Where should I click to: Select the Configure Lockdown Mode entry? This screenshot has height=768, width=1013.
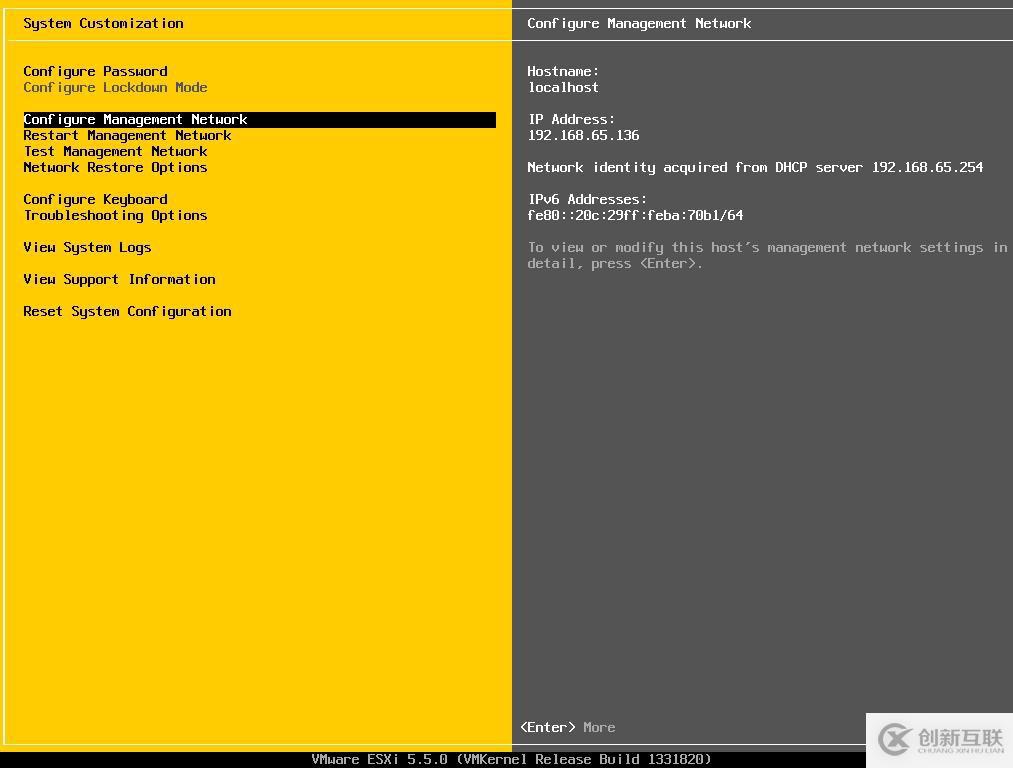115,87
